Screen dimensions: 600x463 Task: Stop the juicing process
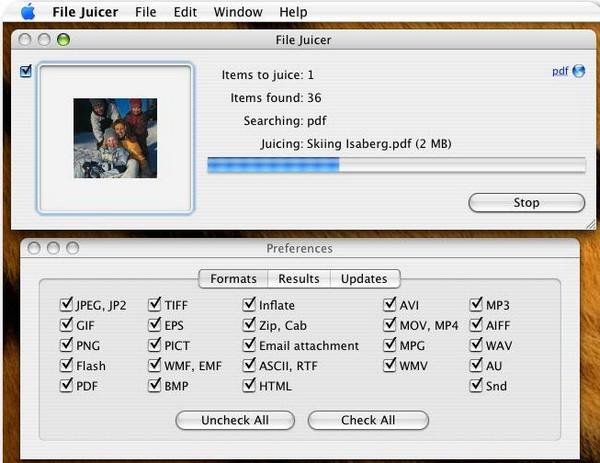pyautogui.click(x=527, y=202)
